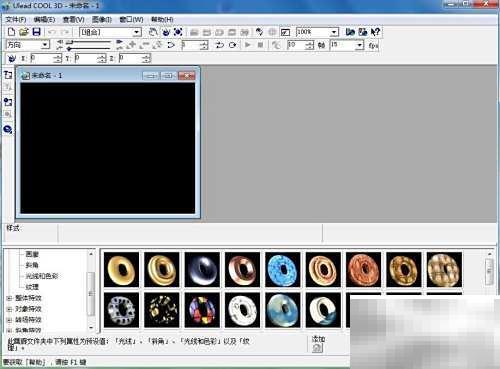Click the Redo arrow icon
The image size is (500, 369).
[x=65, y=32]
